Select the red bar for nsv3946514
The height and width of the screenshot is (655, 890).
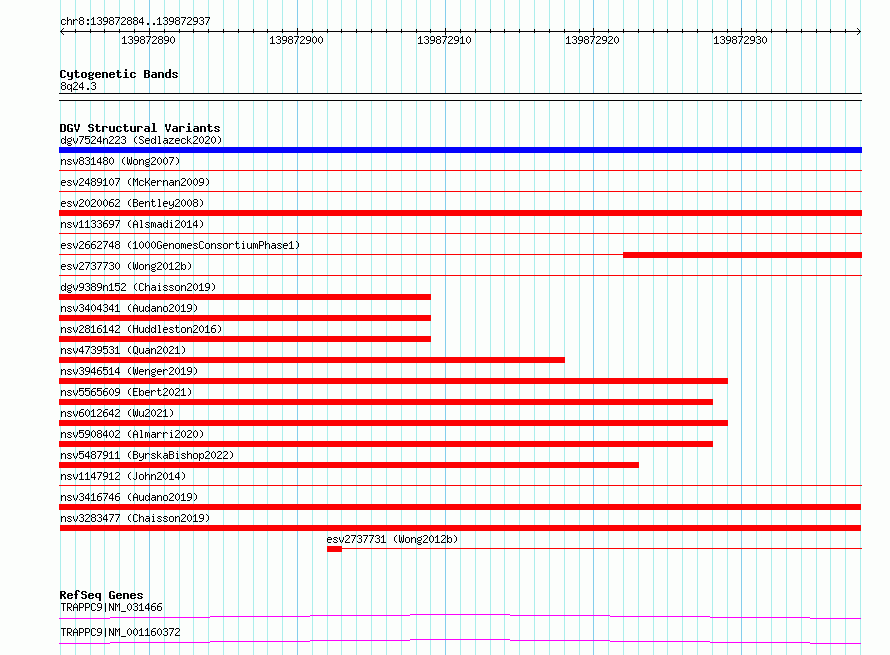(393, 381)
